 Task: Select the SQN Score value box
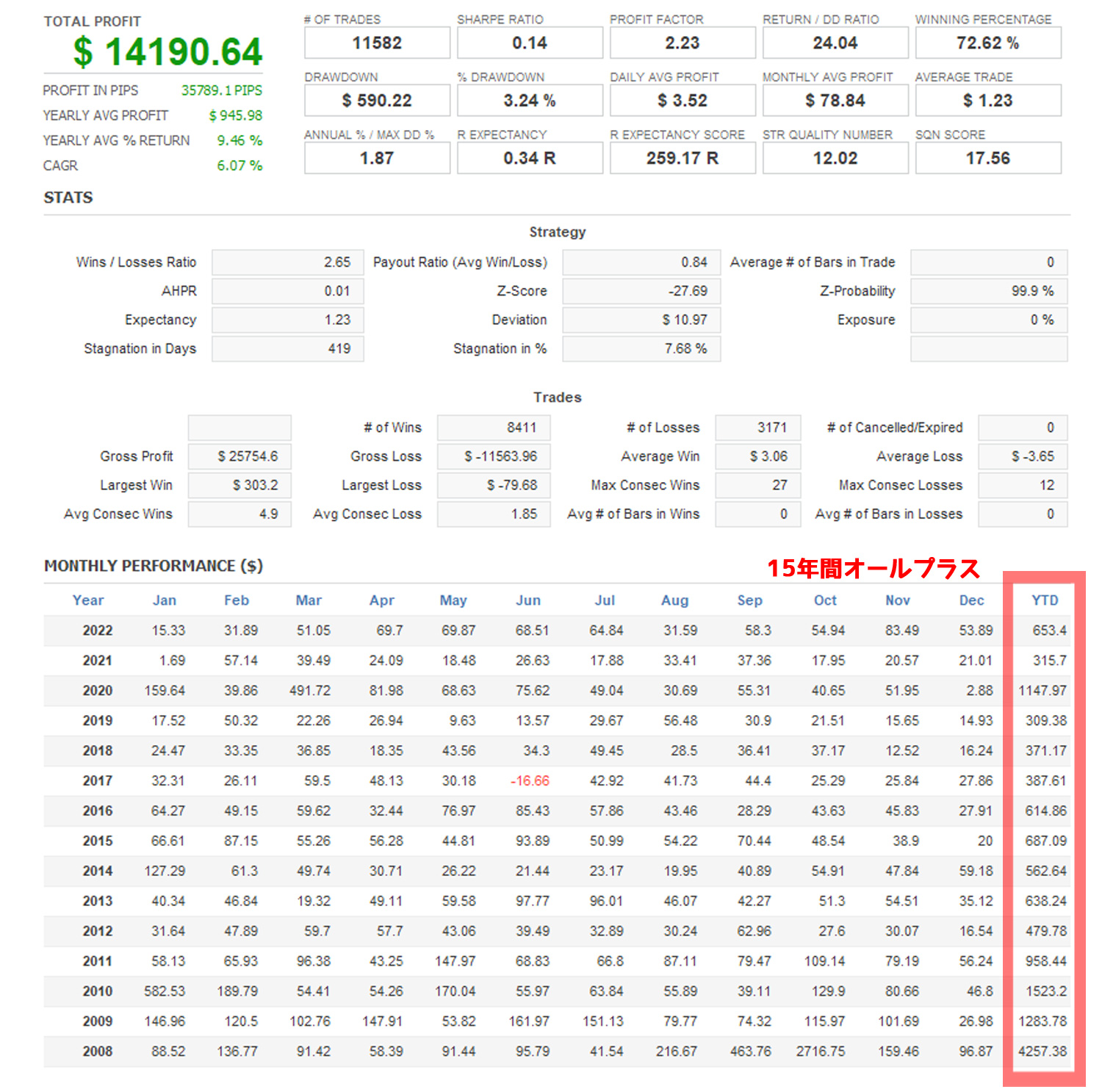click(987, 159)
